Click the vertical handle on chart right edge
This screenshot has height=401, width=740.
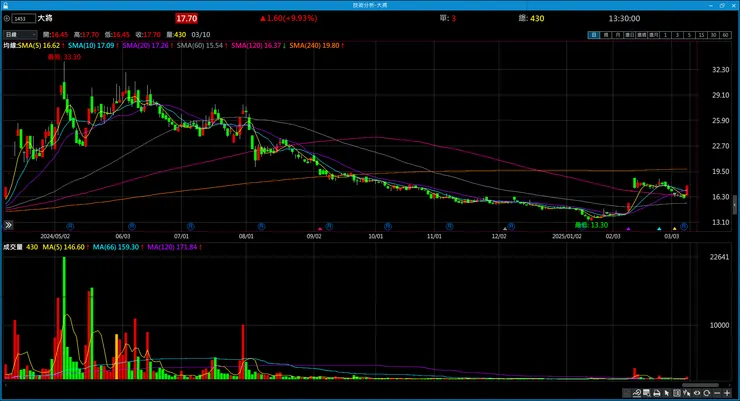(x=735, y=205)
